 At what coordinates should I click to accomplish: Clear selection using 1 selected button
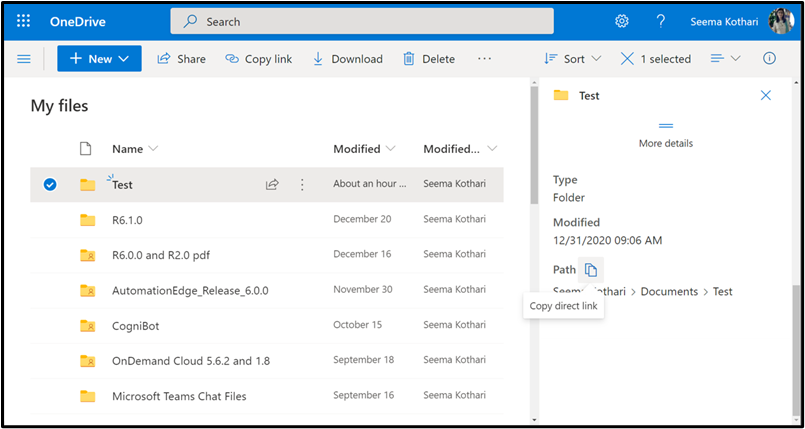655,59
